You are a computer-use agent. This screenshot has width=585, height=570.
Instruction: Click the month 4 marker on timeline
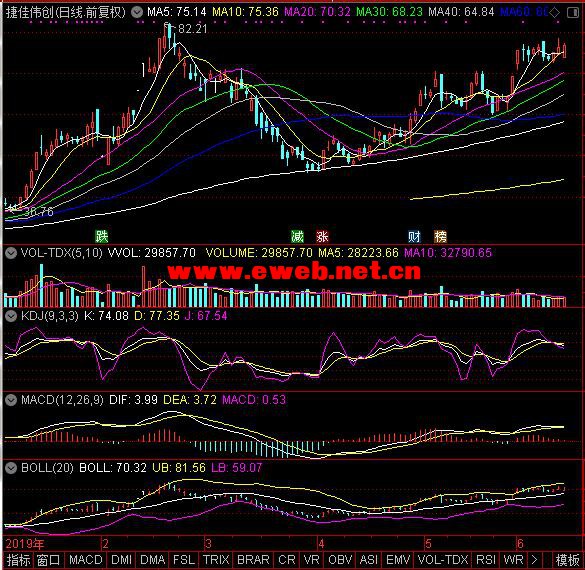[x=321, y=544]
